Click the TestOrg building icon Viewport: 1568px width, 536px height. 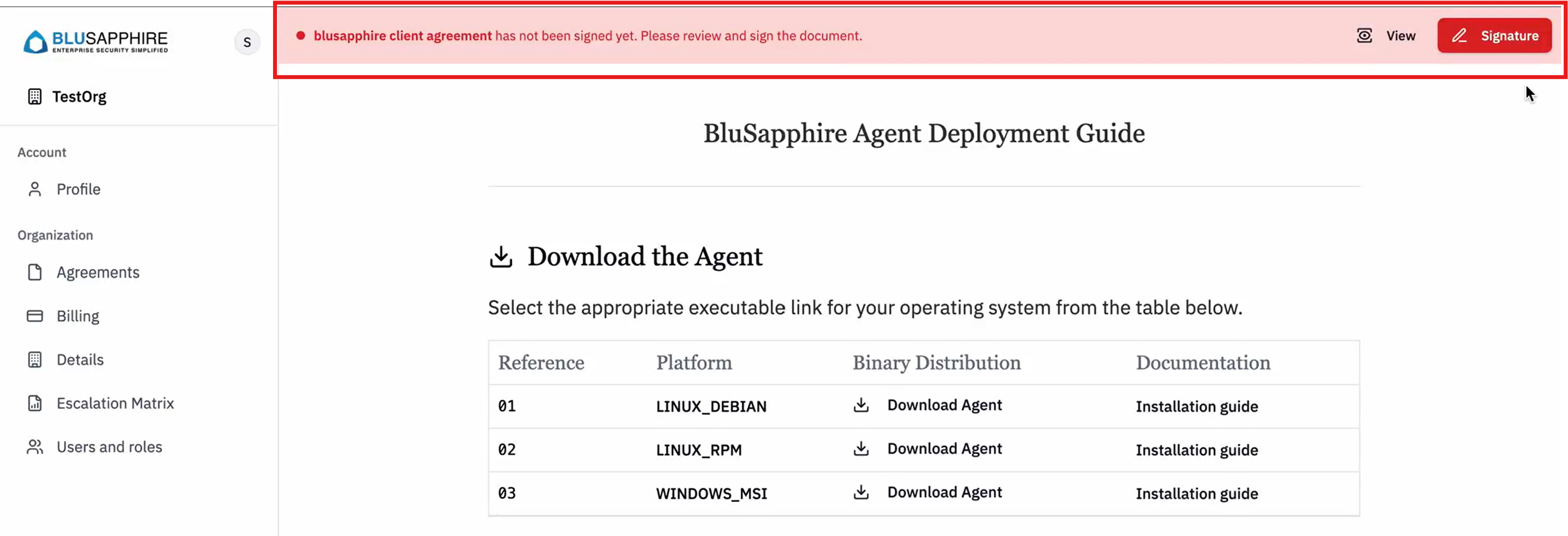pyautogui.click(x=35, y=96)
